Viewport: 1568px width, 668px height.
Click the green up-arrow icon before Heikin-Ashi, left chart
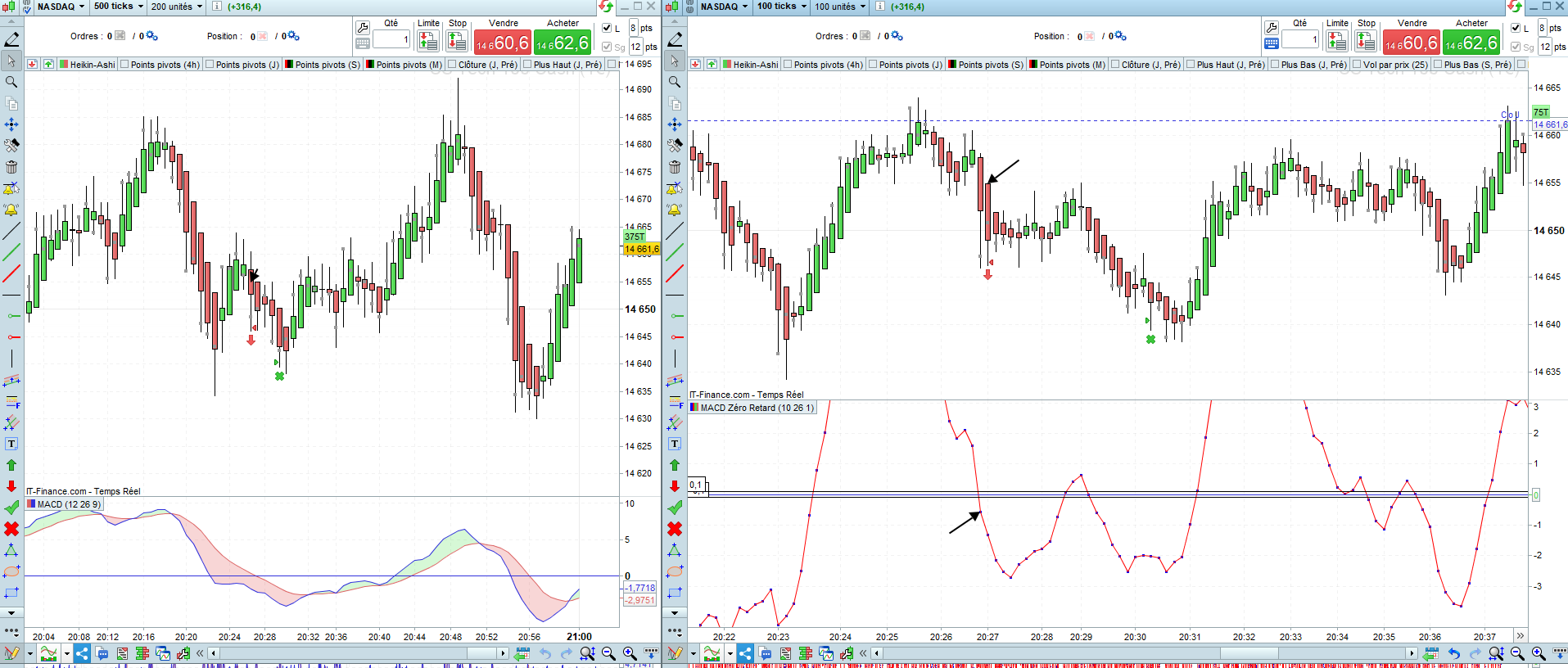click(x=49, y=65)
